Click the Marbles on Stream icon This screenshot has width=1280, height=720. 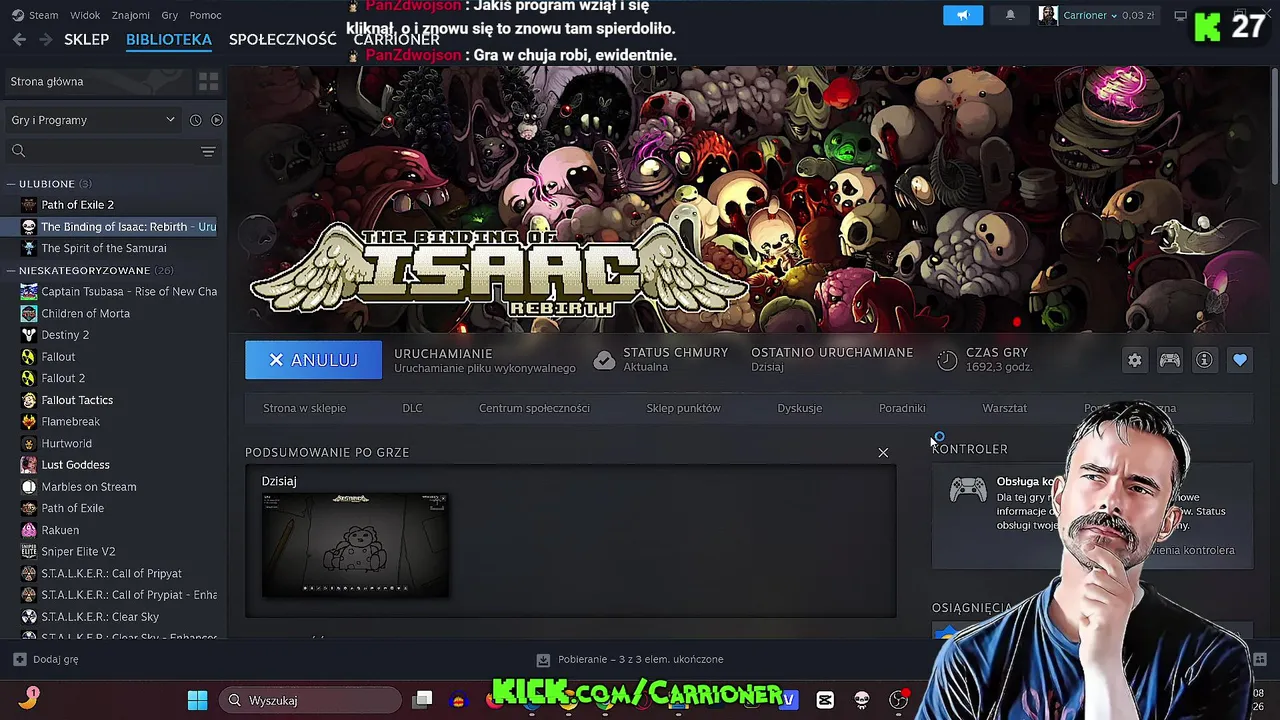pyautogui.click(x=29, y=487)
